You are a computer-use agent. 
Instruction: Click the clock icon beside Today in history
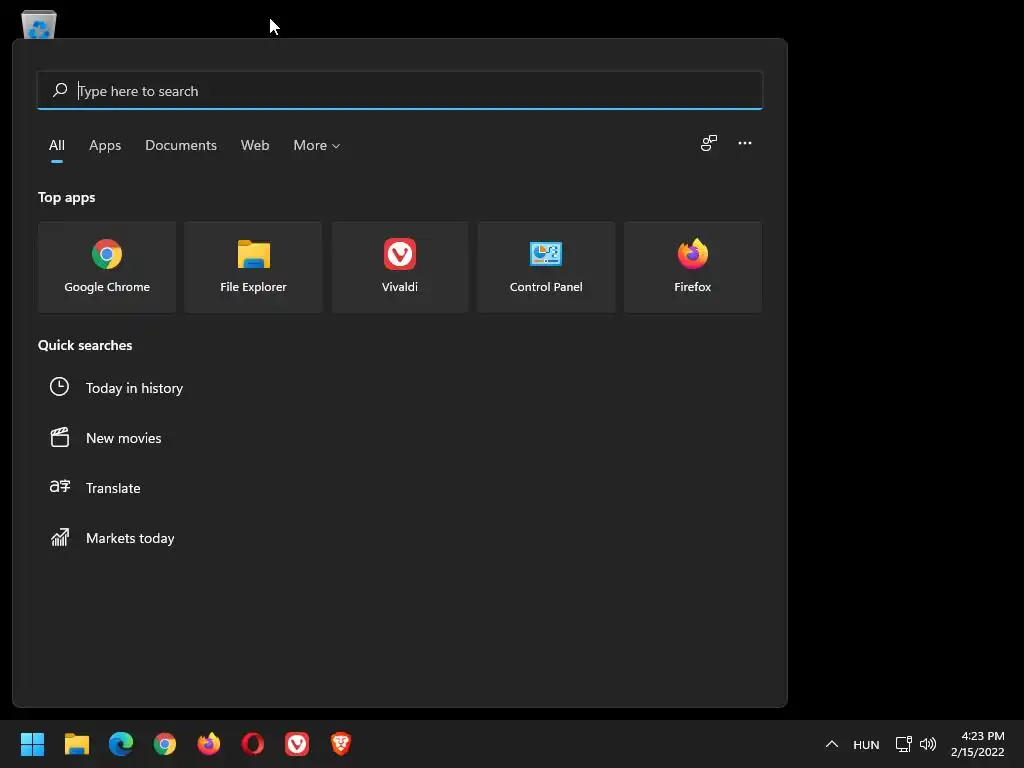[59, 387]
